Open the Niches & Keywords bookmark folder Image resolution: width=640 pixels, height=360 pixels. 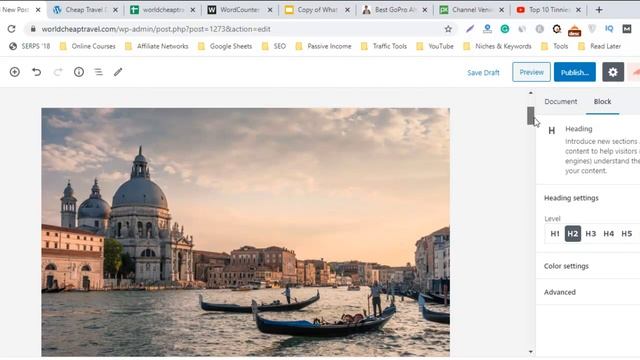497,46
